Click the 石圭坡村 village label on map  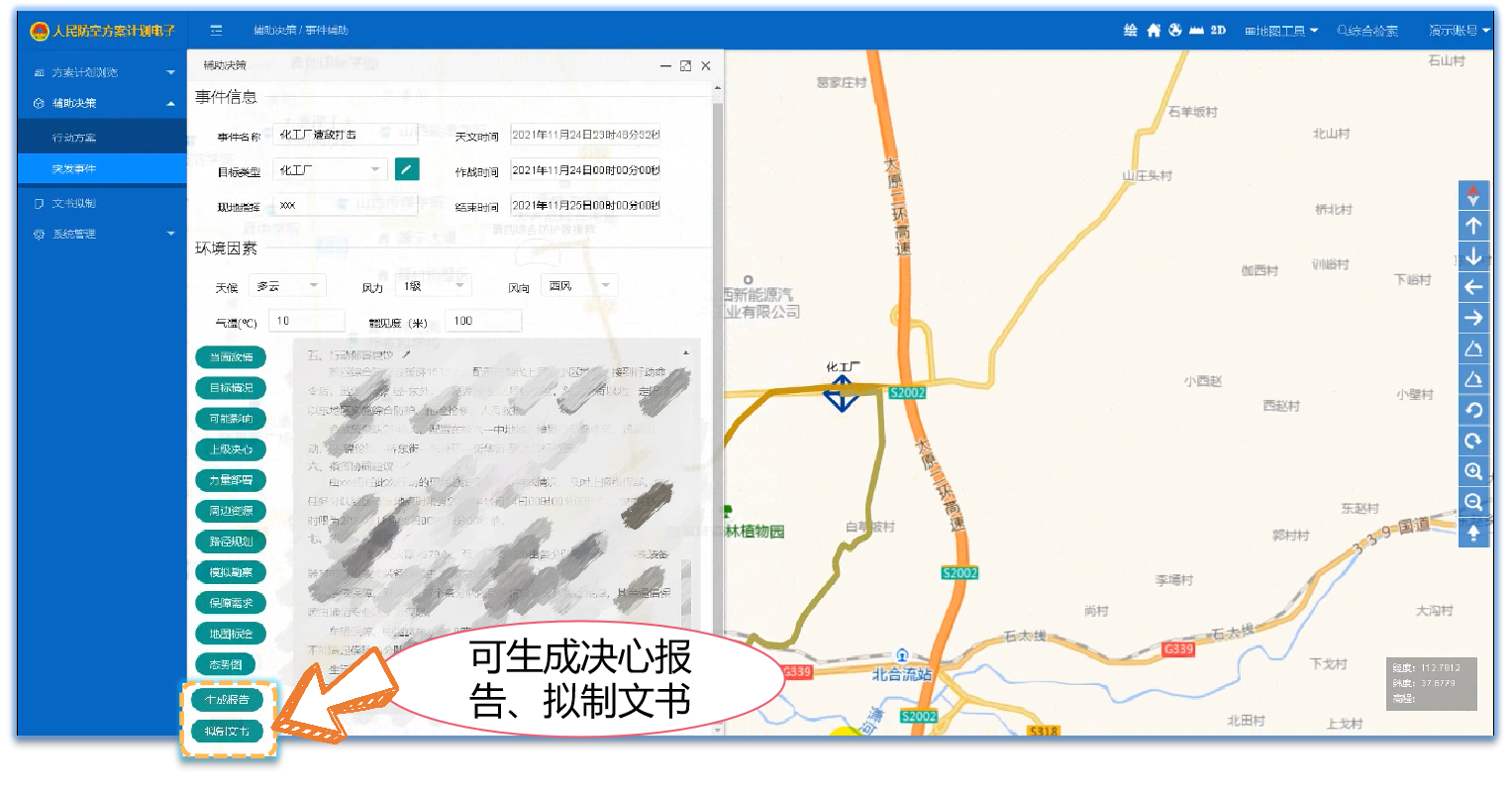click(x=1192, y=112)
